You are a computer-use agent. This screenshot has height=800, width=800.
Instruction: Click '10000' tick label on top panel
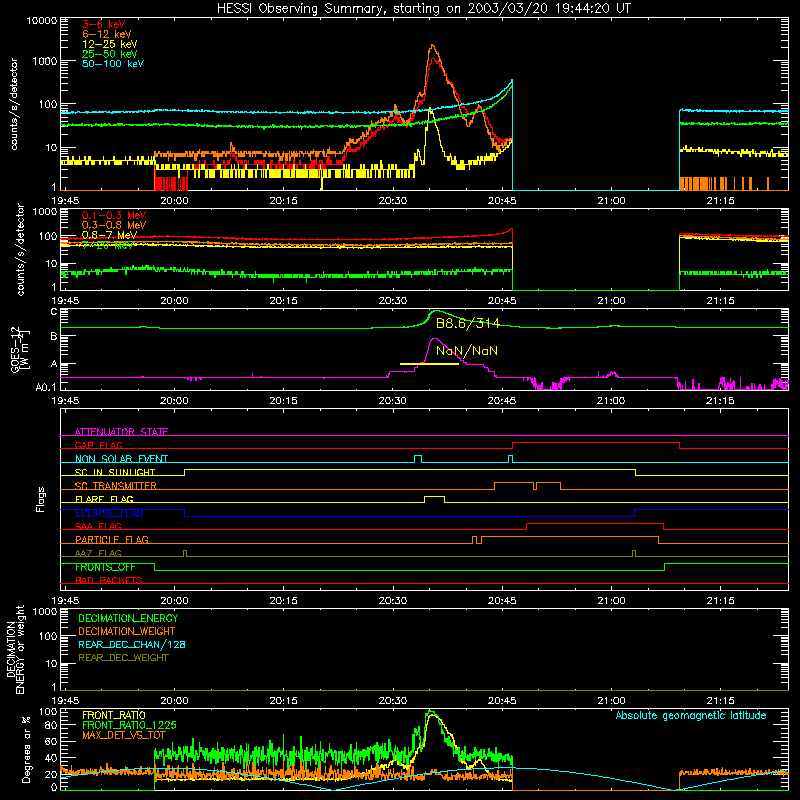tap(42, 21)
